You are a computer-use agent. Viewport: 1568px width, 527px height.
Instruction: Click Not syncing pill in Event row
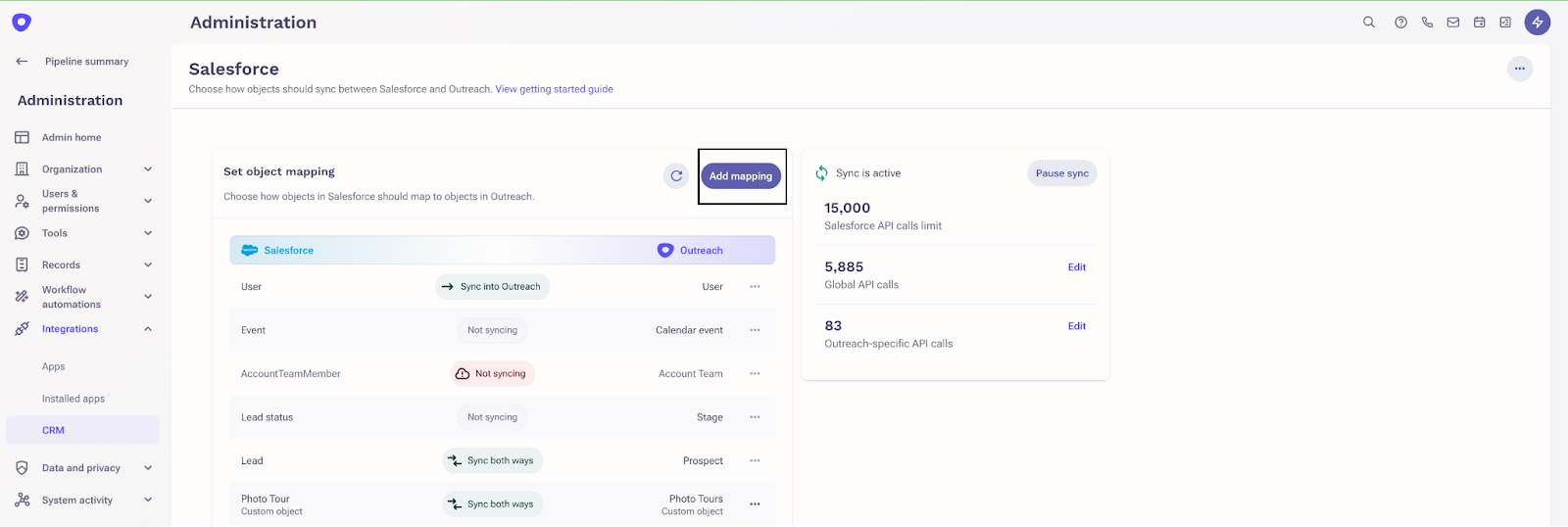492,330
